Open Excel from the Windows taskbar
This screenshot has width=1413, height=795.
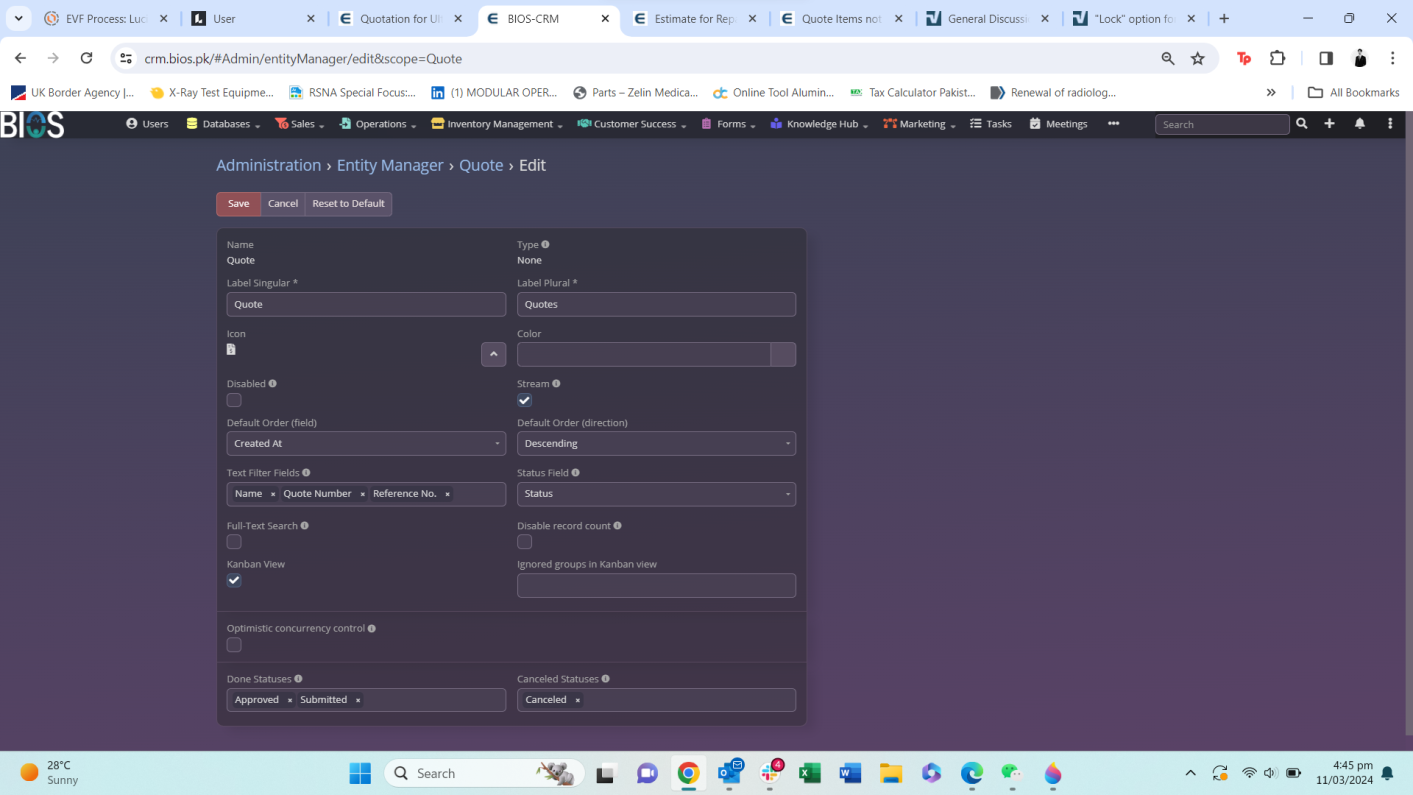click(810, 773)
